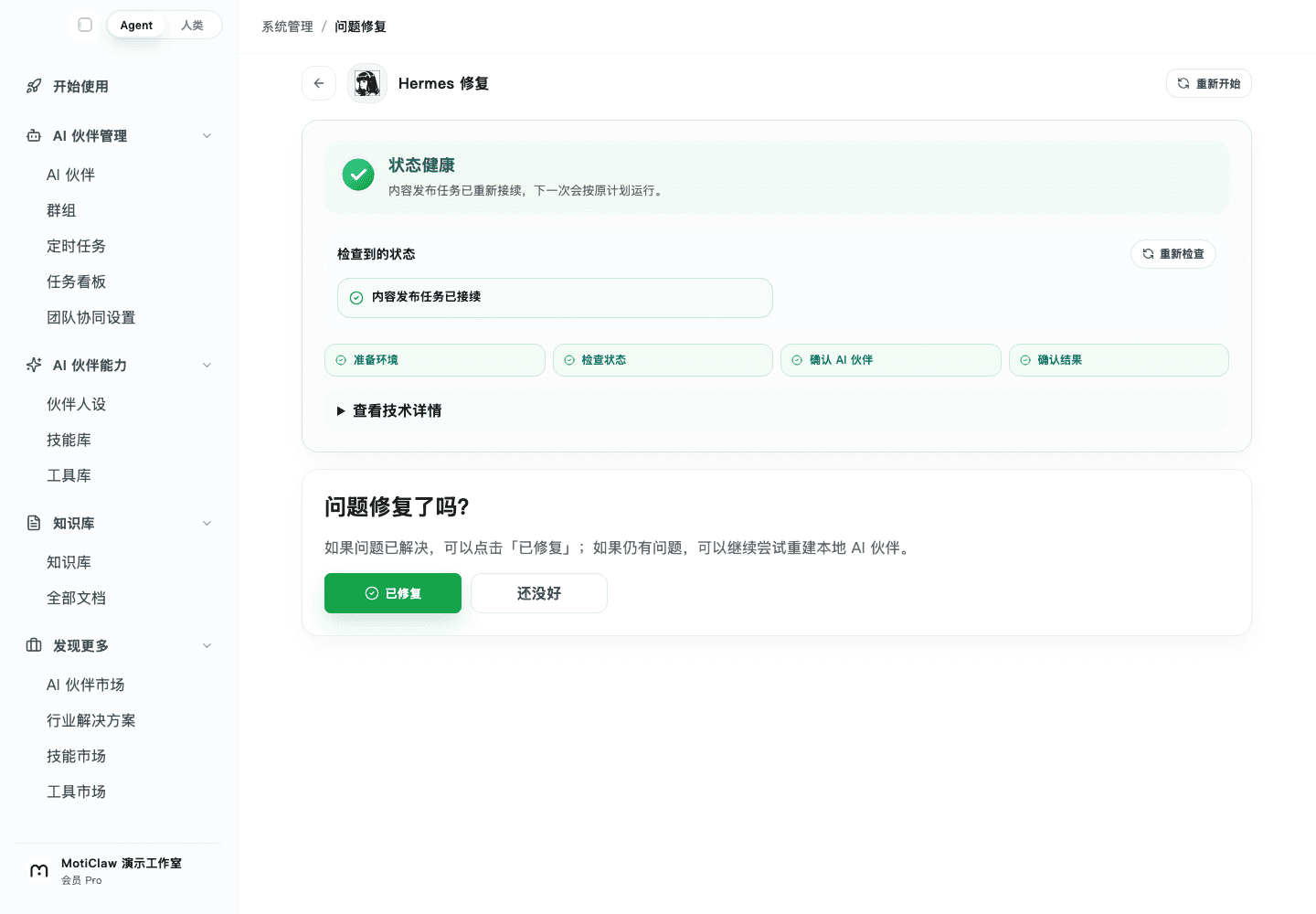The height and width of the screenshot is (914, 1316).
Task: Click the check icon in 确认 AI 伙伴 step
Action: (x=797, y=360)
